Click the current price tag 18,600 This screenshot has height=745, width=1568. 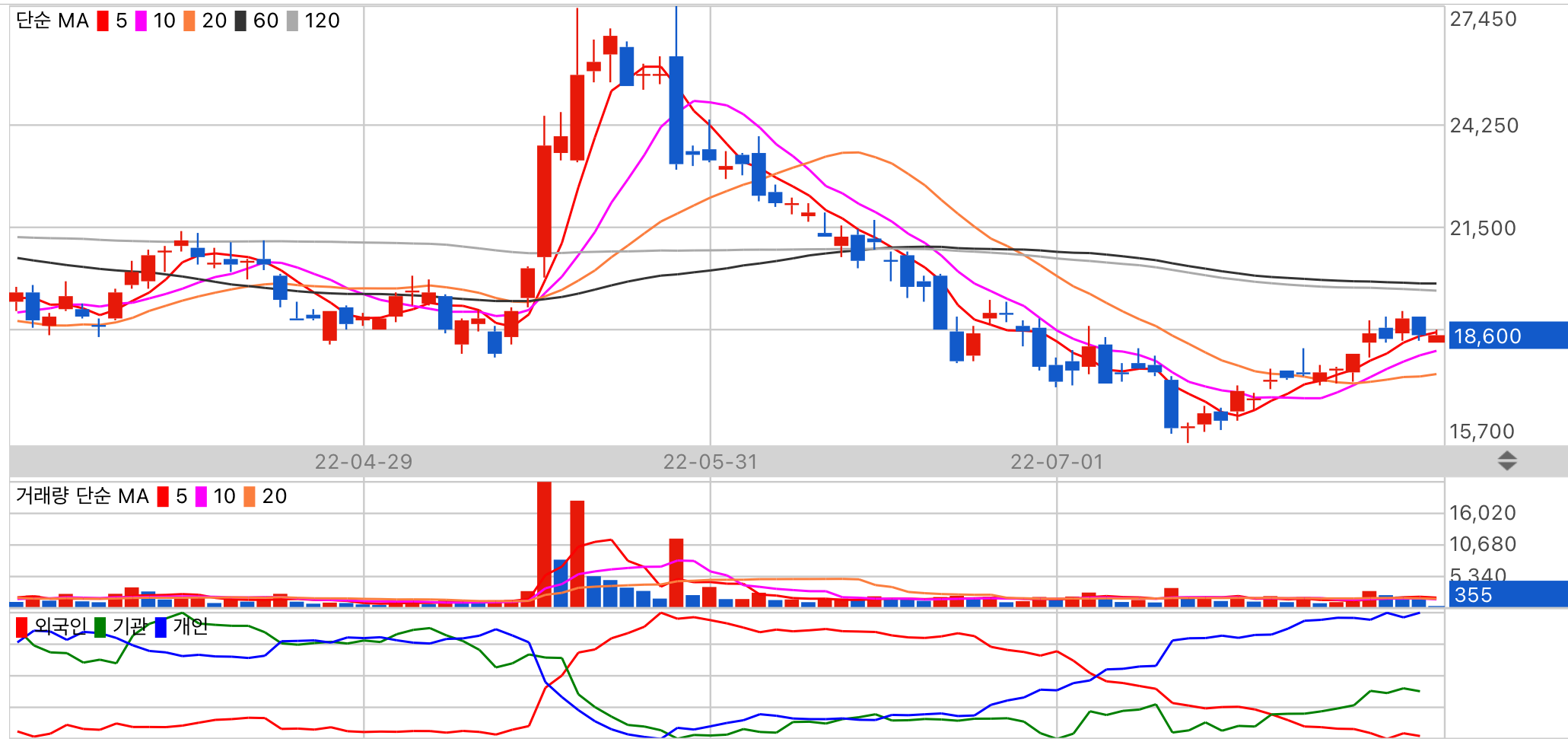[1508, 336]
